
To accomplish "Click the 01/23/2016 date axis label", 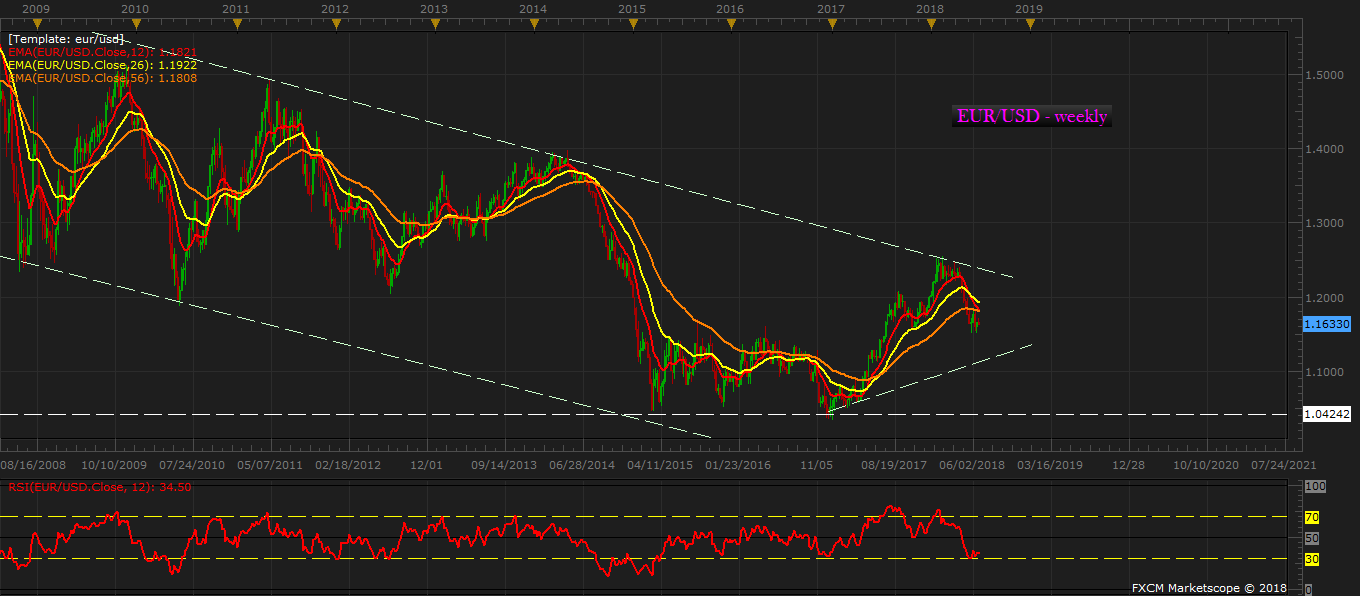I will click(x=738, y=465).
